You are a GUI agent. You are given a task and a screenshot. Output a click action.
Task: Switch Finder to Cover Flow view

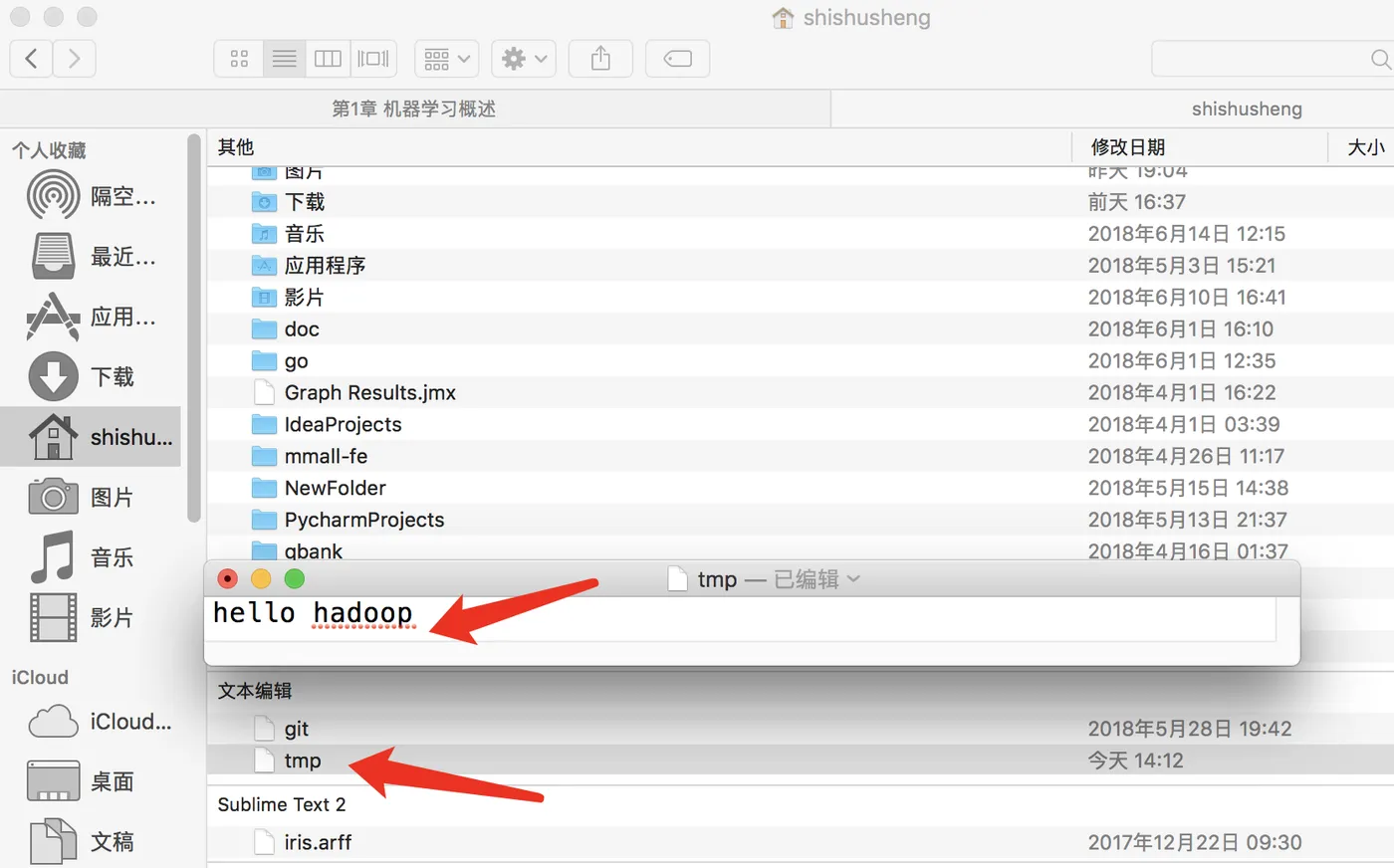coord(373,59)
